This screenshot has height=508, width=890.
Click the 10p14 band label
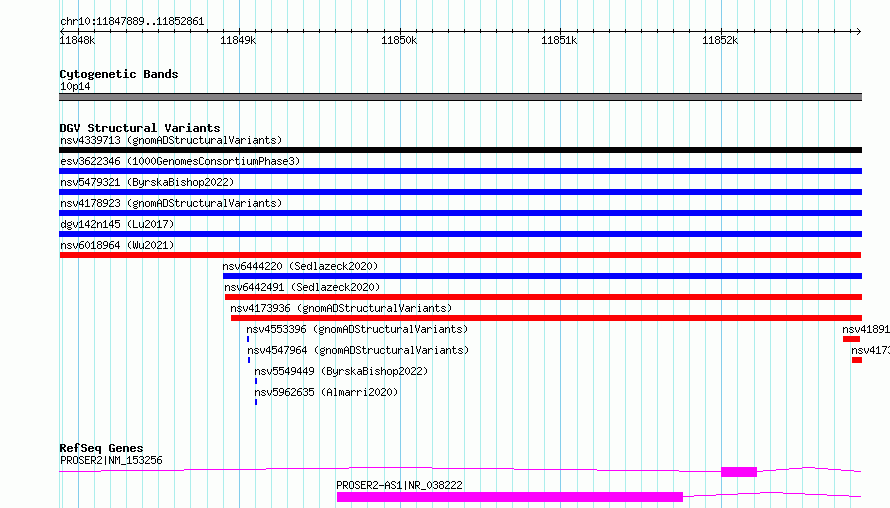tap(75, 86)
